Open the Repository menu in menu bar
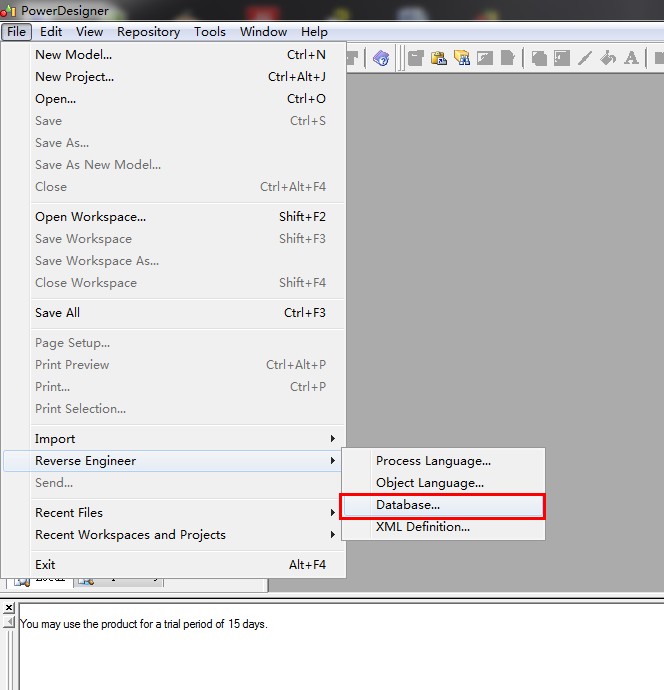The height and width of the screenshot is (690, 664). (x=148, y=31)
